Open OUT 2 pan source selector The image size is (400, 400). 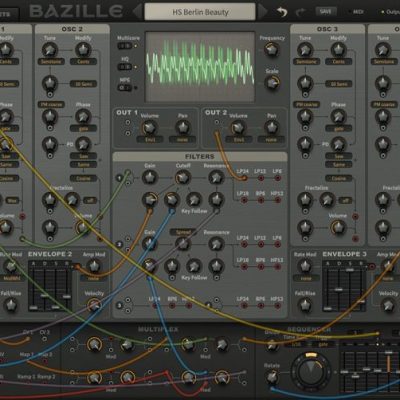coord(271,140)
